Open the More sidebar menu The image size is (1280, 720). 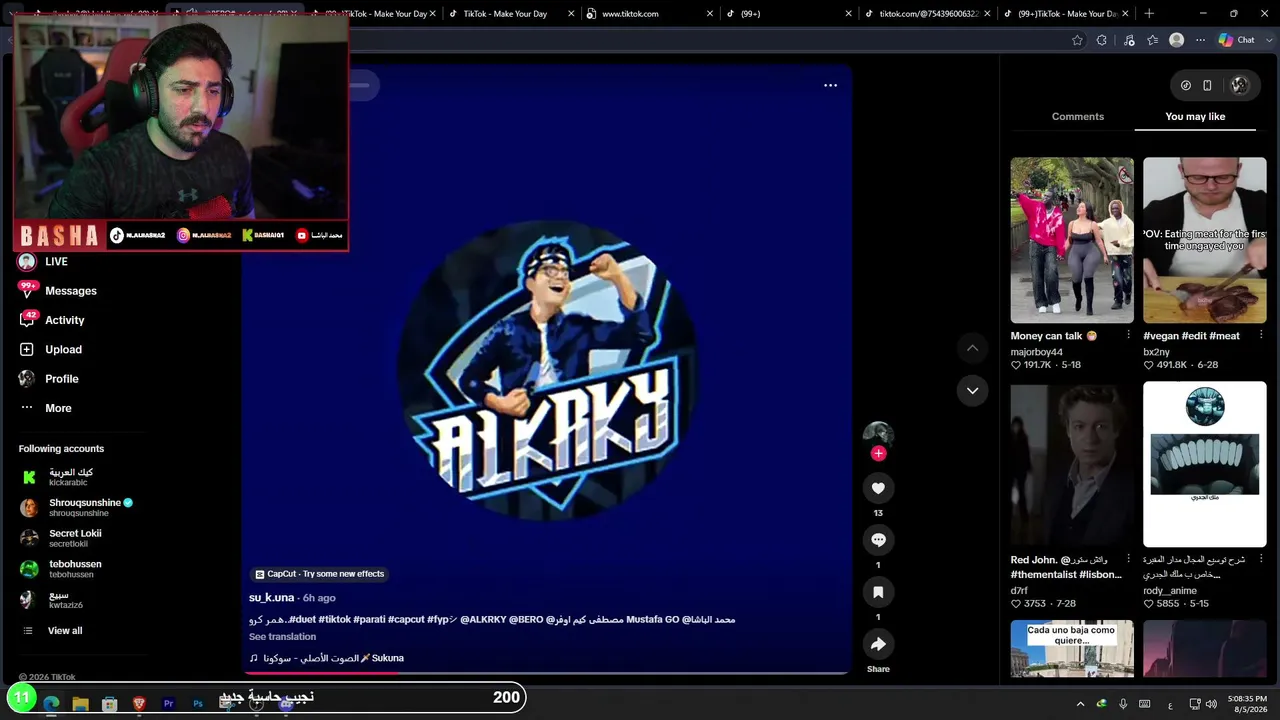pos(45,408)
